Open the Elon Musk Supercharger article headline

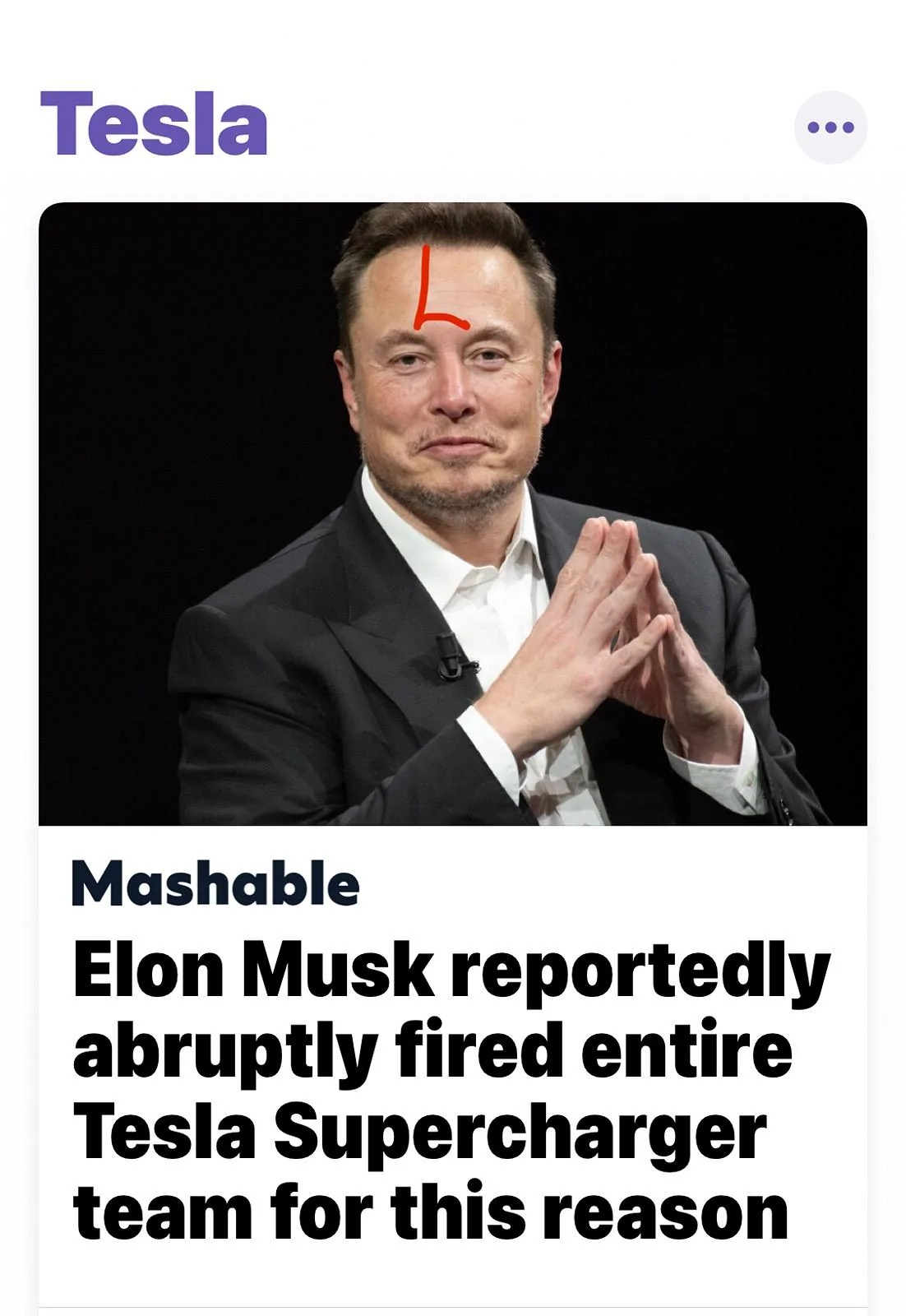tap(451, 1092)
